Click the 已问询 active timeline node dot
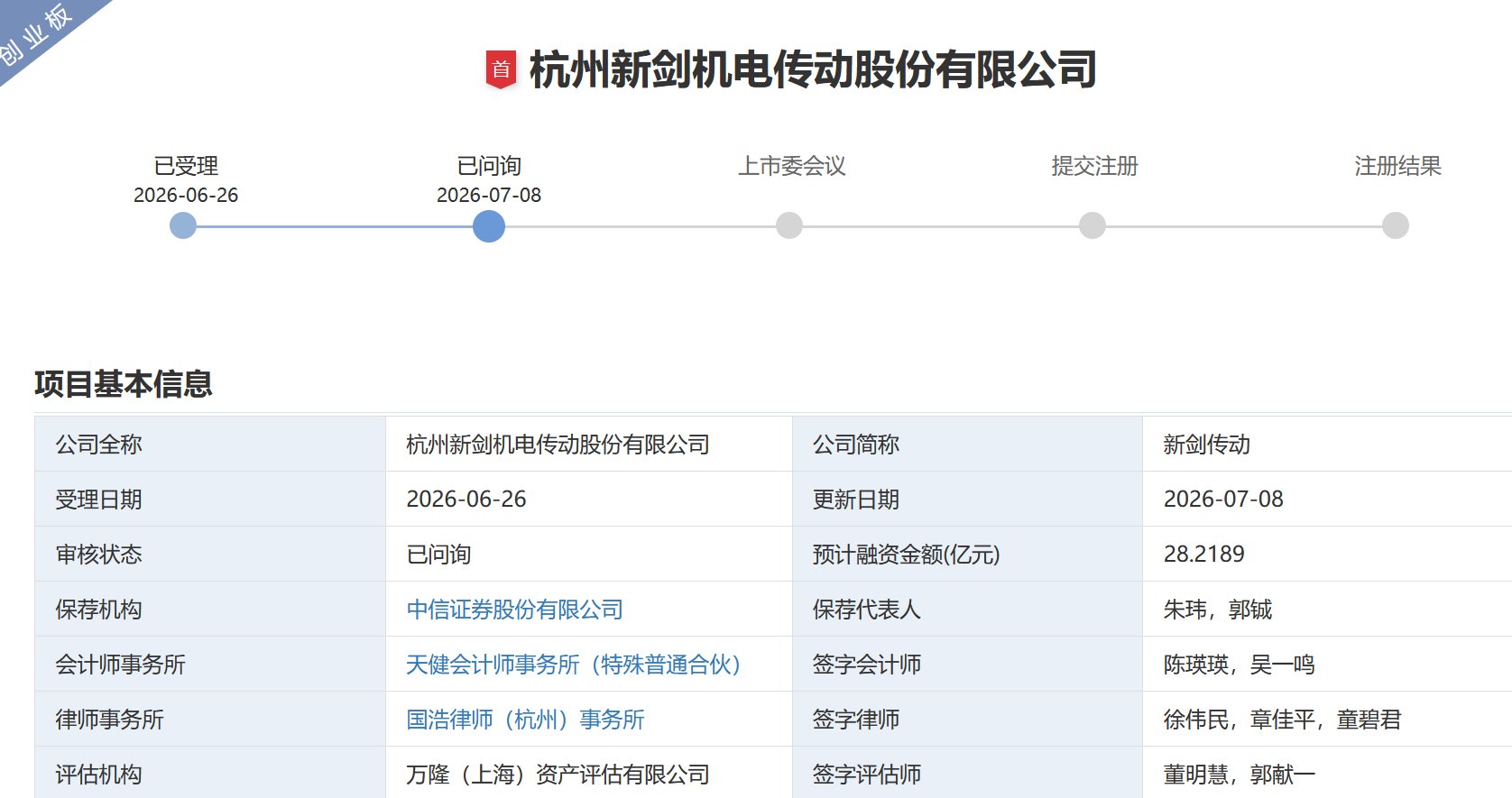 click(x=489, y=225)
